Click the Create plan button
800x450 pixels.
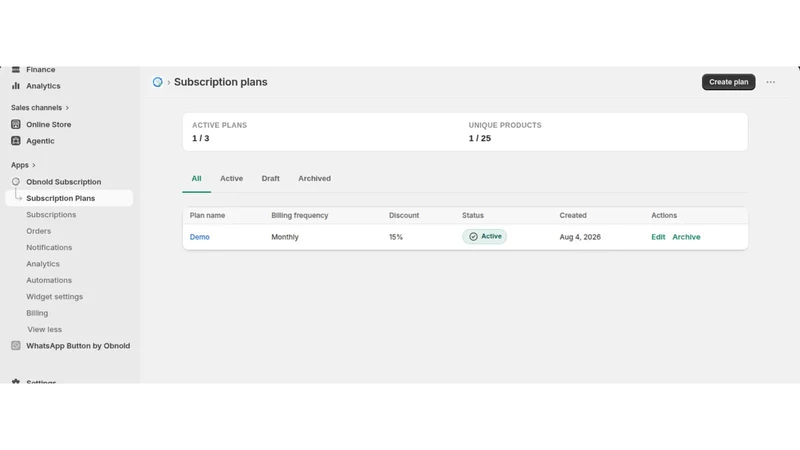pos(729,82)
